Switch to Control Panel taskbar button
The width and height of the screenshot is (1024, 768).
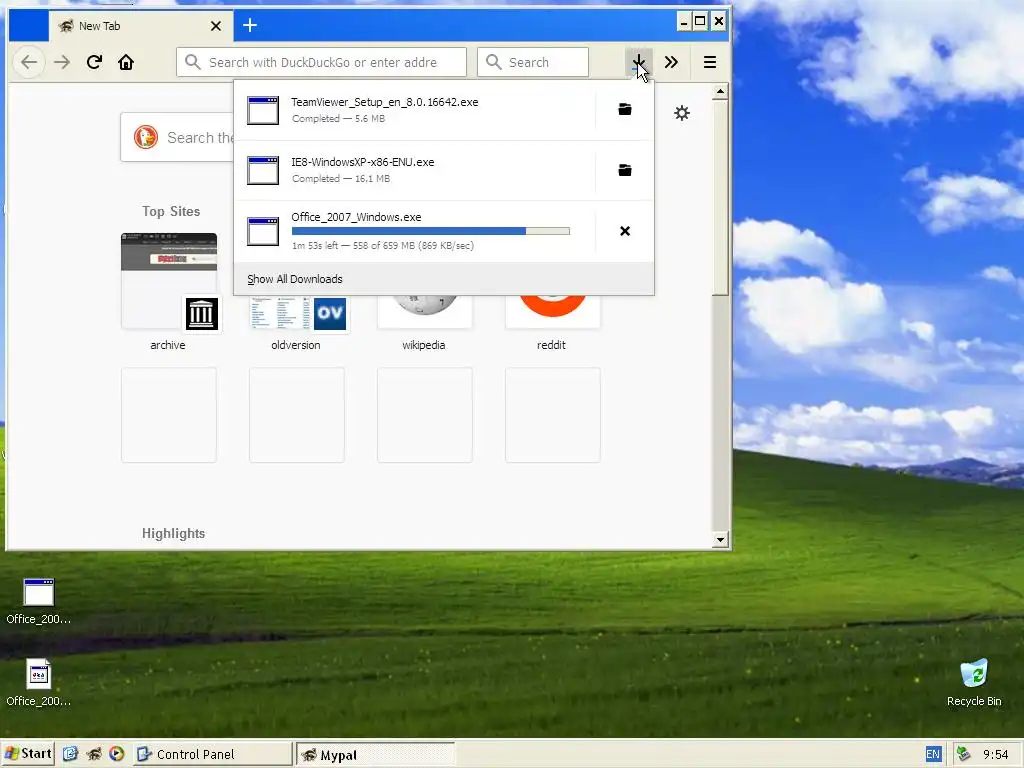point(212,754)
